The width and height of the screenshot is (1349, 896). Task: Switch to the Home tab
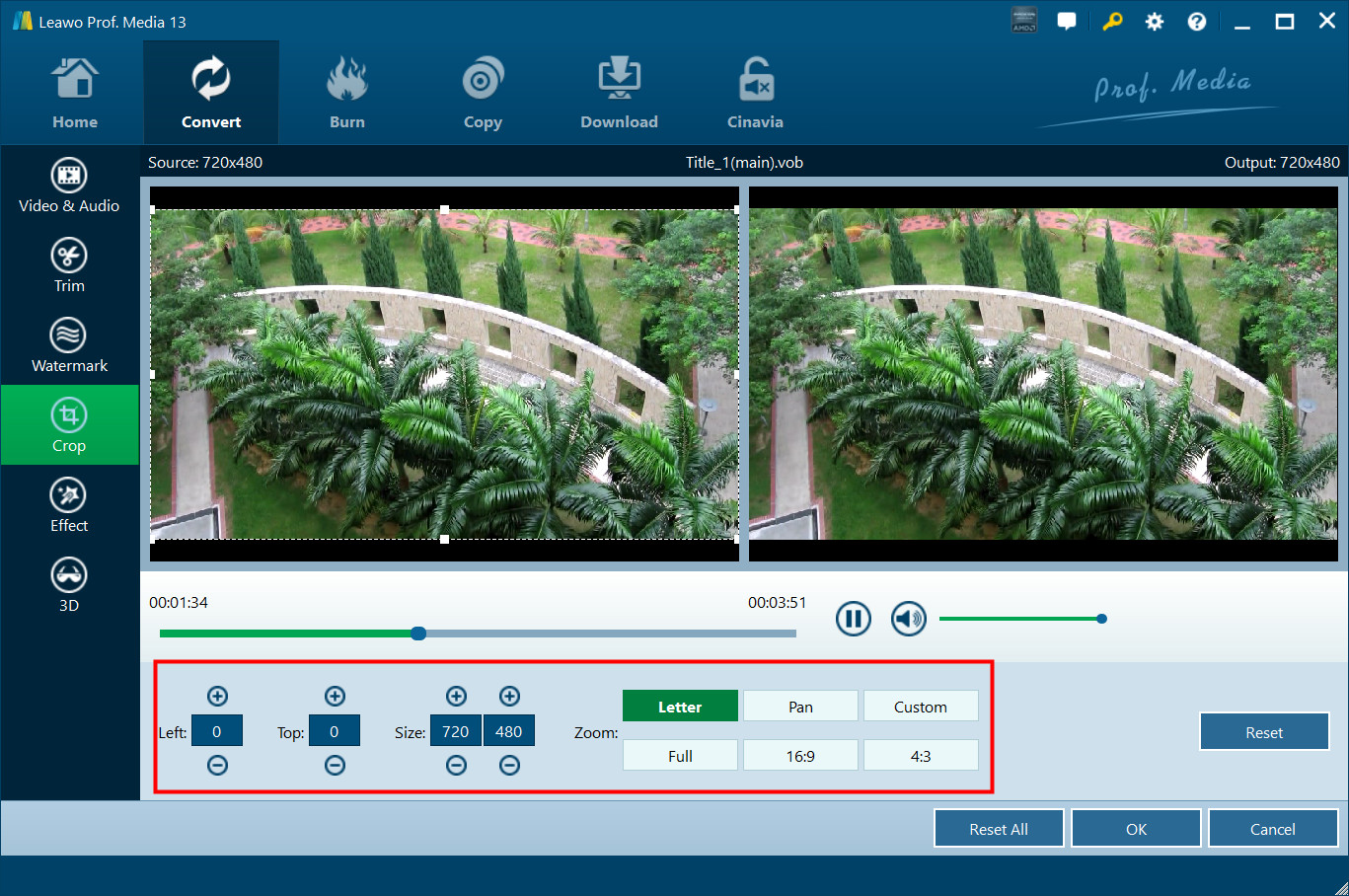coord(75,94)
